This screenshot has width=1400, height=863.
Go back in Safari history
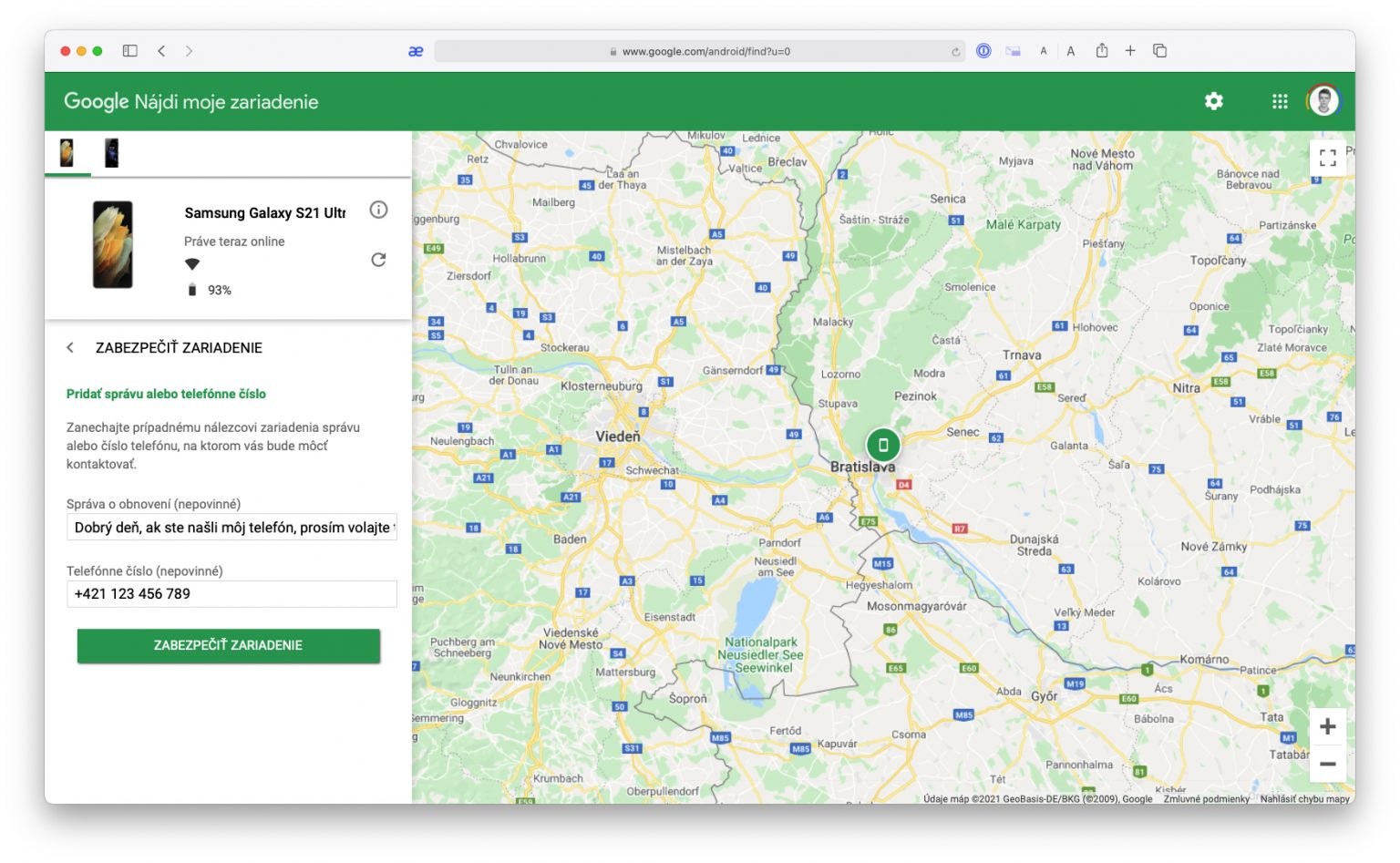pos(161,51)
